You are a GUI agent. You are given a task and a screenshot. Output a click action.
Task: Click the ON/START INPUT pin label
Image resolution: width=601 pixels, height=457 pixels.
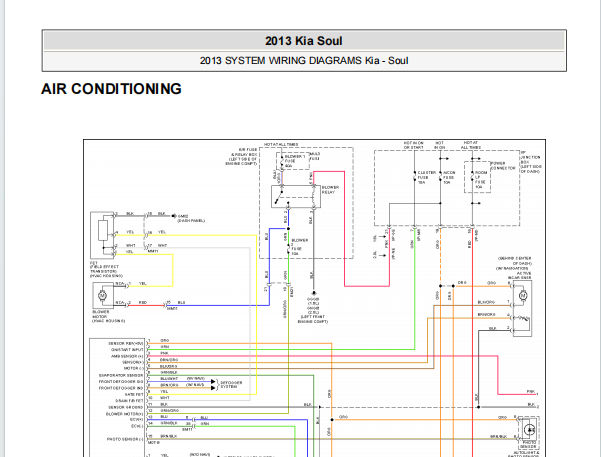pos(127,350)
